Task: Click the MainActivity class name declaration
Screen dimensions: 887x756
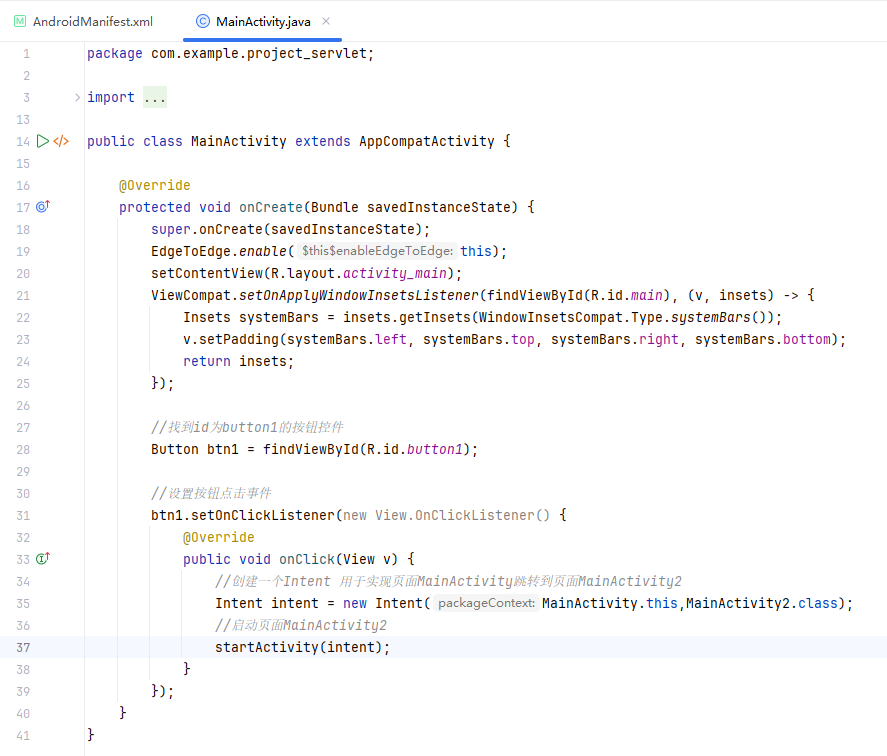Action: [239, 141]
